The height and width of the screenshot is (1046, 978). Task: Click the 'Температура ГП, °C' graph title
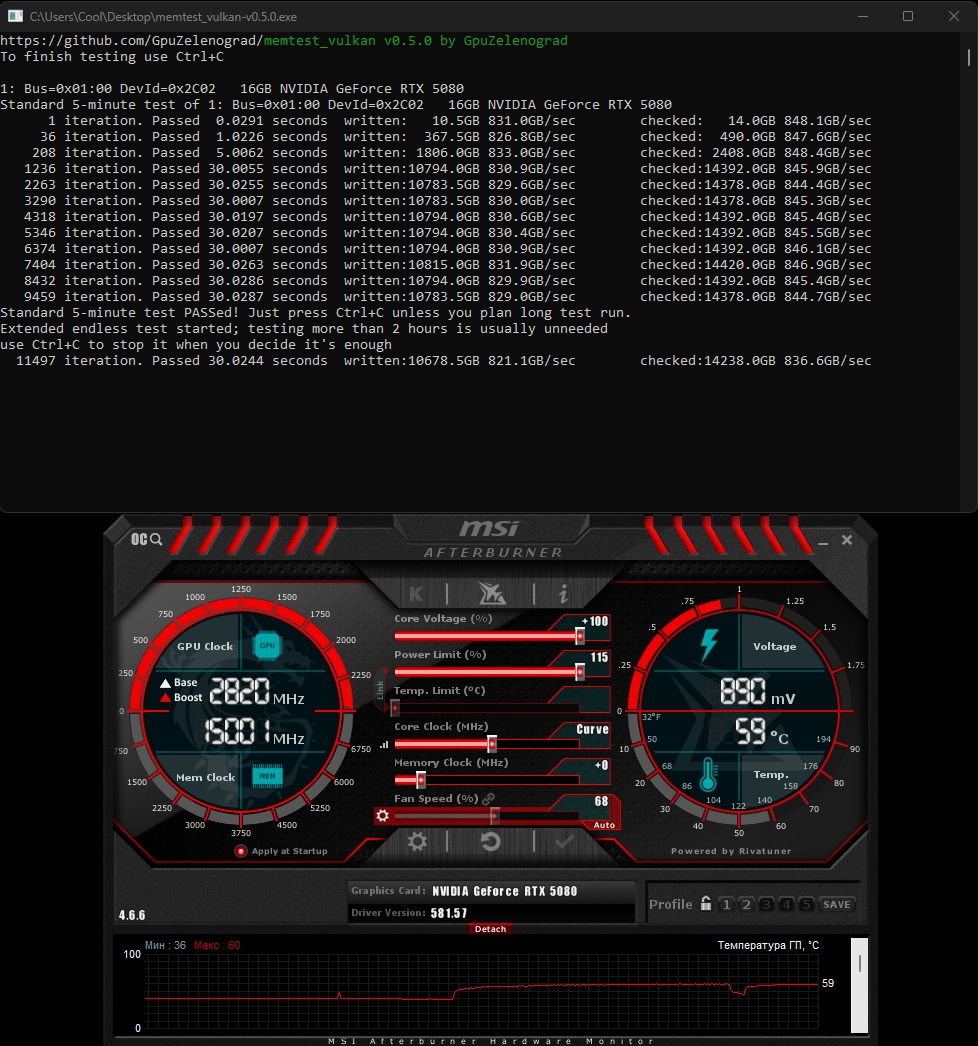tap(768, 945)
